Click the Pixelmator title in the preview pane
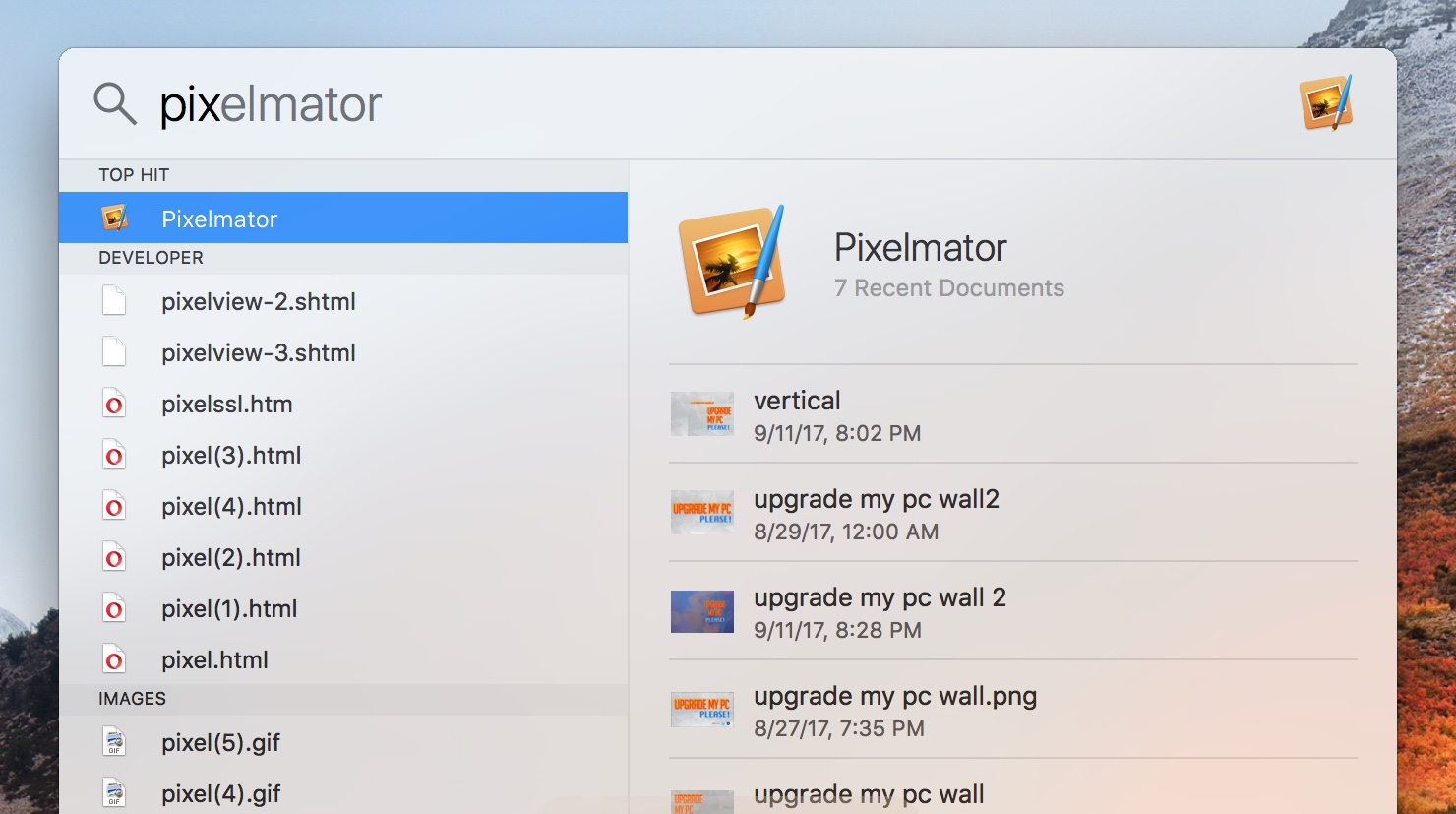The height and width of the screenshot is (814, 1456). pyautogui.click(x=920, y=248)
